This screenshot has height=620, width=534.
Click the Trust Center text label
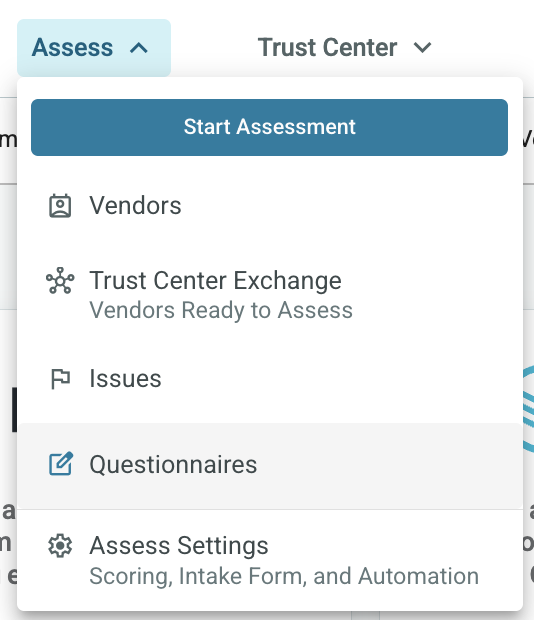point(327,48)
